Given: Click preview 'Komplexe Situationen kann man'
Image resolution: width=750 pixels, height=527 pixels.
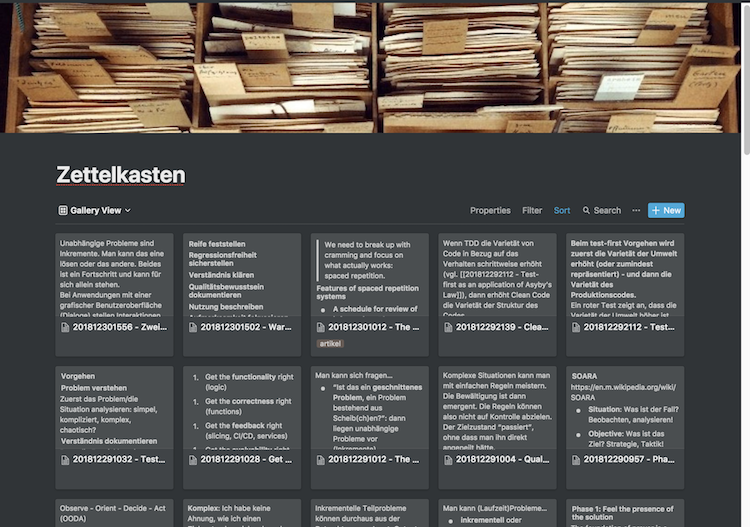Looking at the screenshot, I should tap(496, 375).
